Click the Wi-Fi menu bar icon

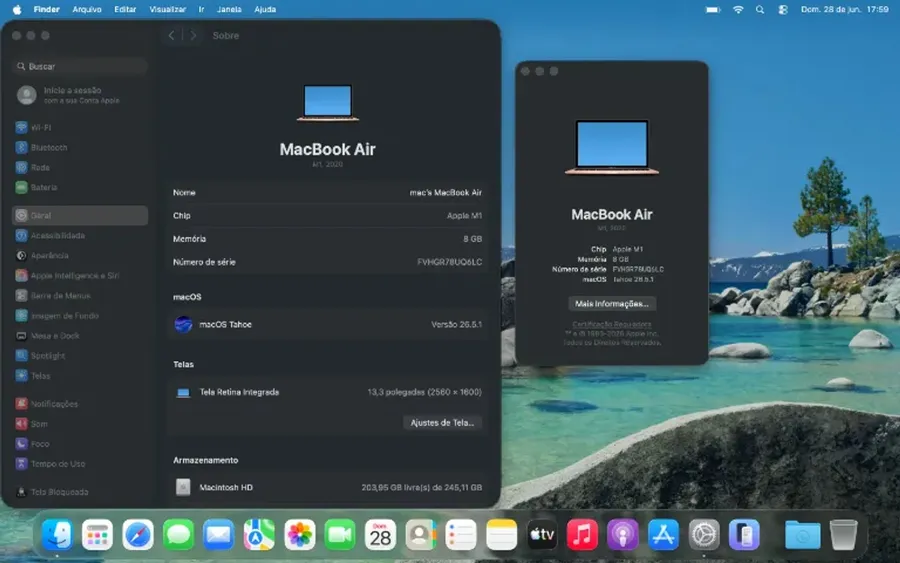point(738,9)
